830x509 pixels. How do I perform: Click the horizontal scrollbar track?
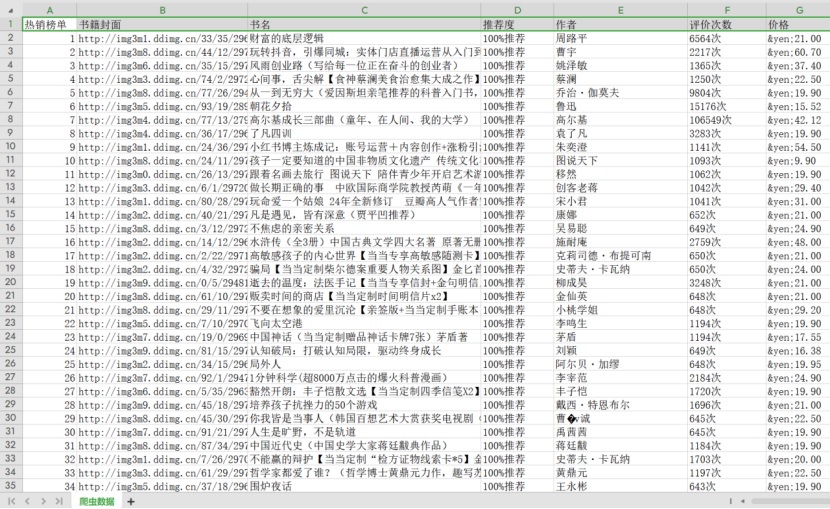click(790, 501)
